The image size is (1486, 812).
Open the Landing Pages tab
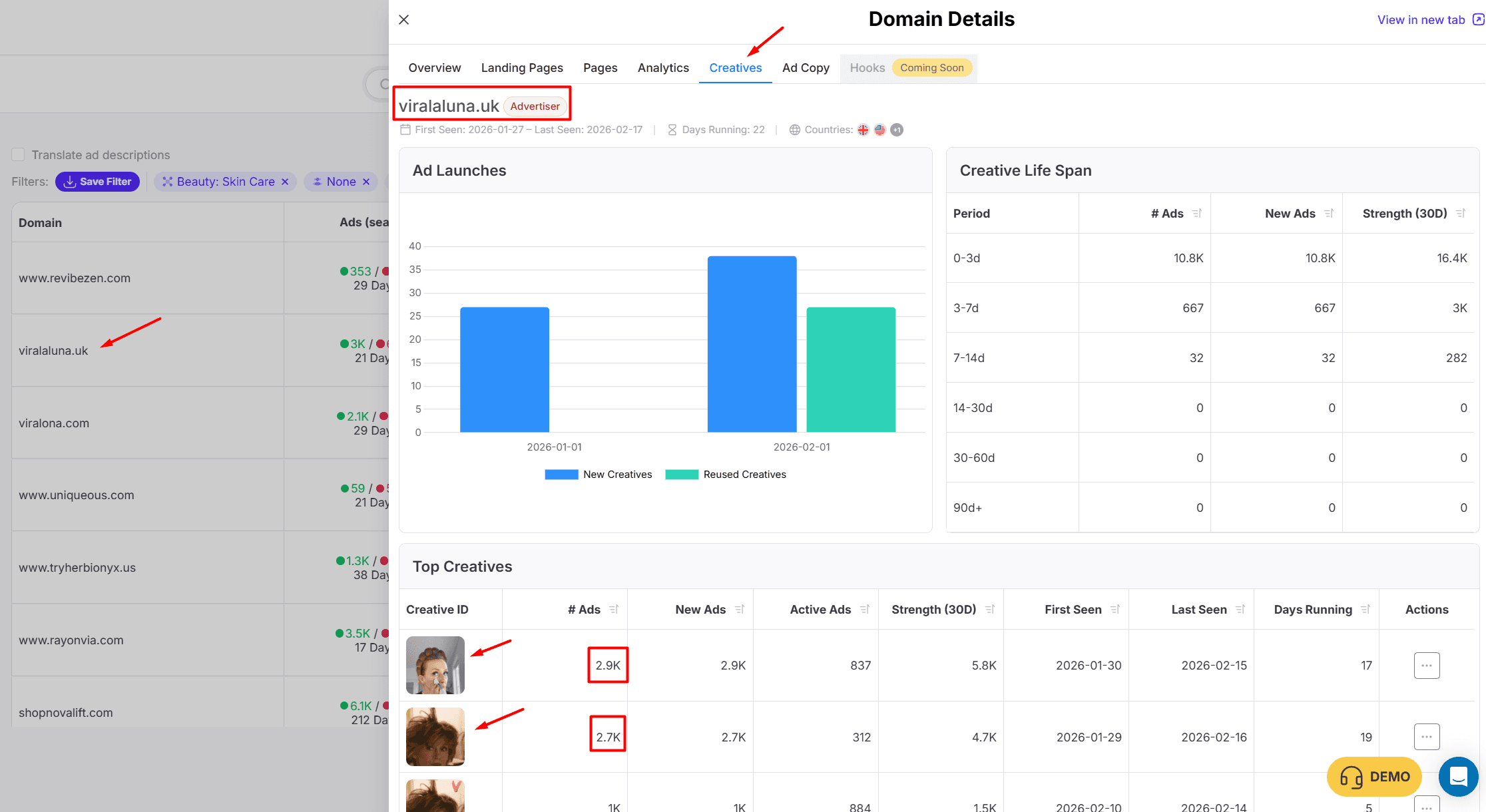pos(522,68)
